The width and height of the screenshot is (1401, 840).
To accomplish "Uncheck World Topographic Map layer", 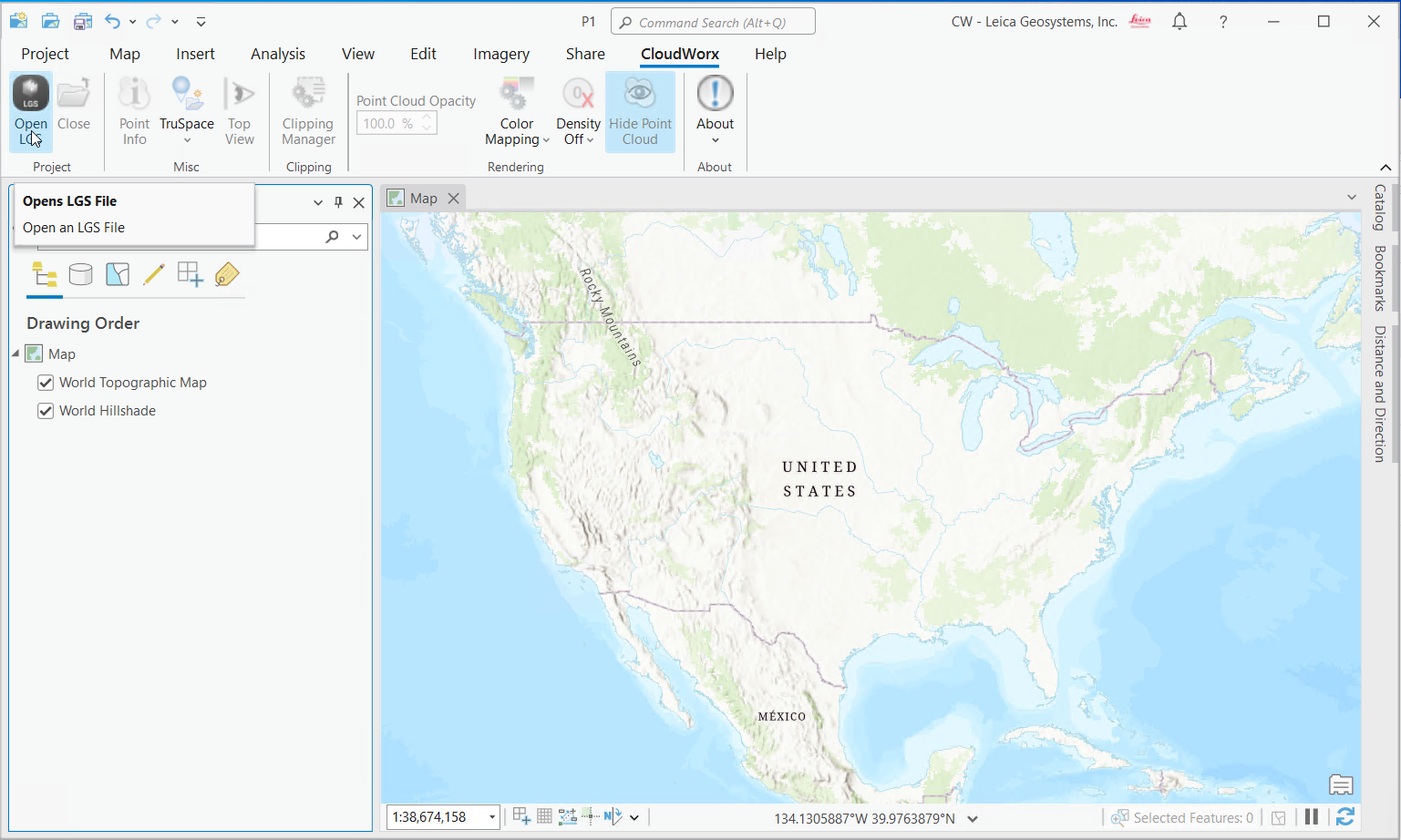I will tap(46, 383).
